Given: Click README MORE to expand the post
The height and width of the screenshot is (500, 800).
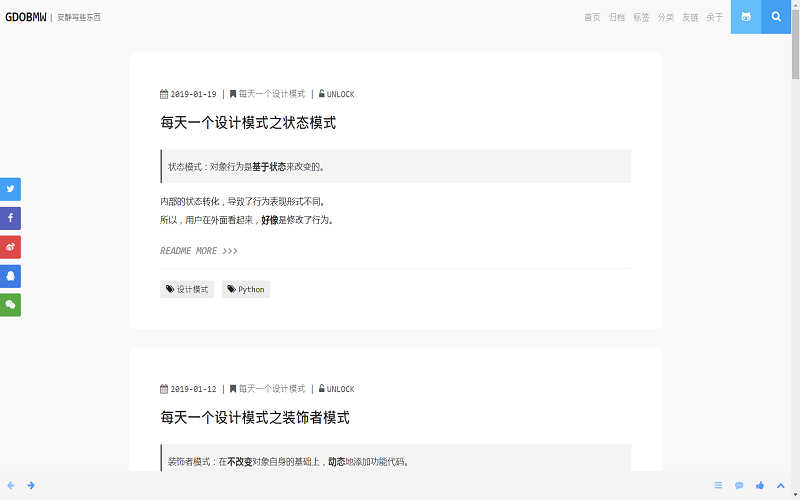Looking at the screenshot, I should click(x=198, y=251).
